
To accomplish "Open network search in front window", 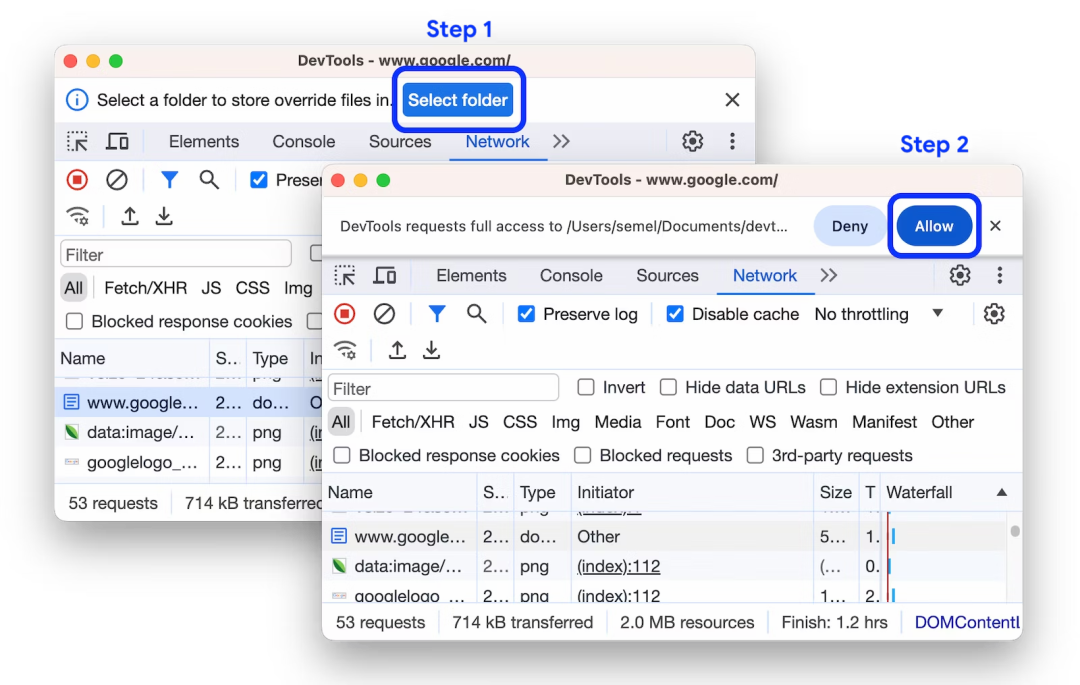I will click(476, 314).
